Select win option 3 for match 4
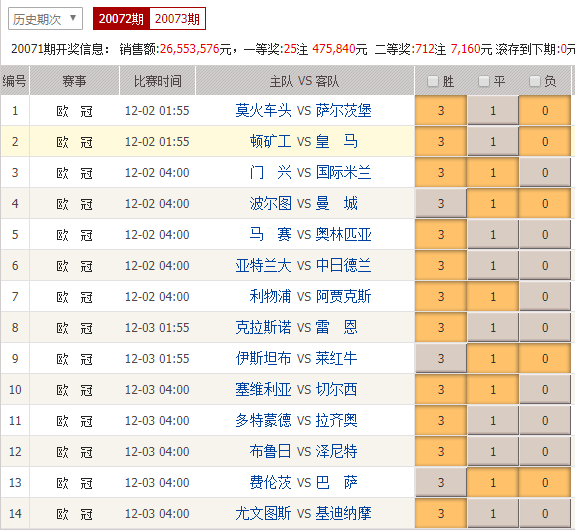The image size is (575, 530). click(x=441, y=204)
